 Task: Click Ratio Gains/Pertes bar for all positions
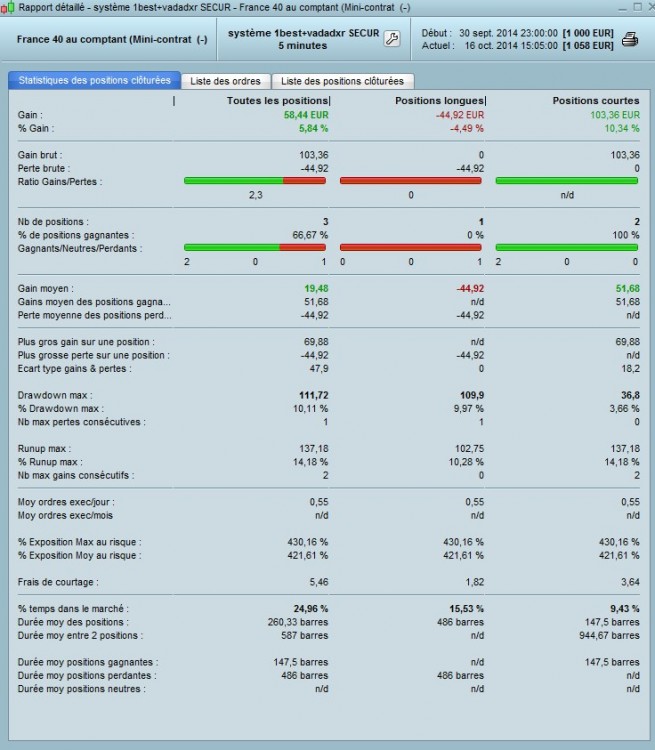pos(255,181)
